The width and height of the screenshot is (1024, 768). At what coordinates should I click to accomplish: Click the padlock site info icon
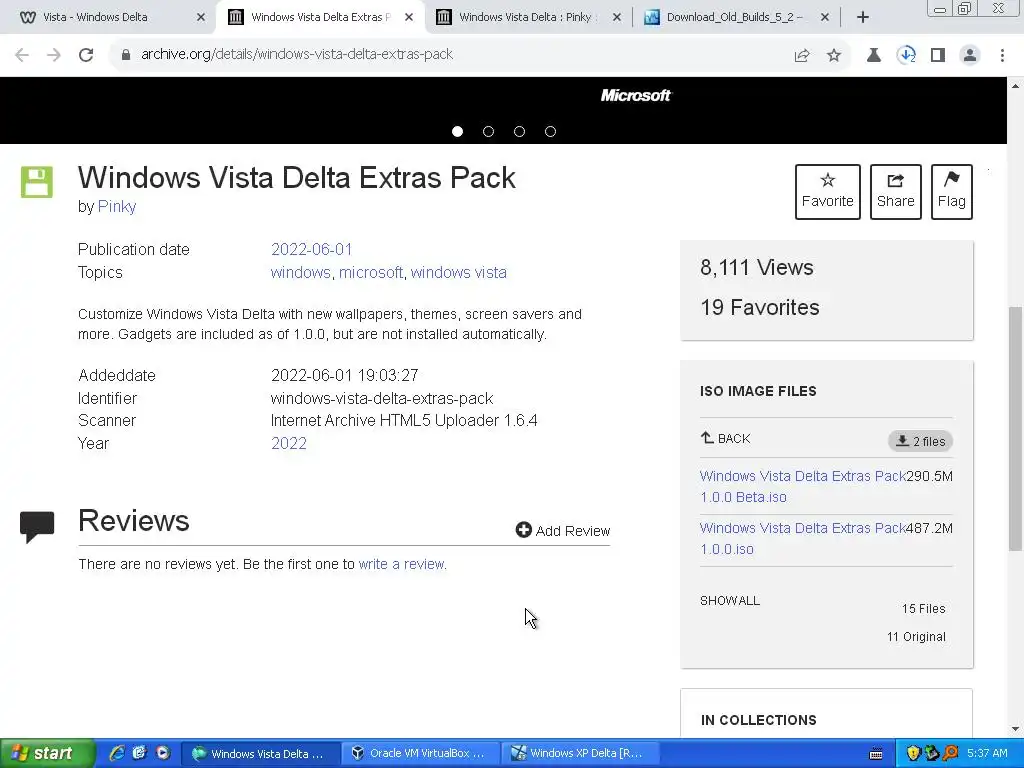coord(125,55)
